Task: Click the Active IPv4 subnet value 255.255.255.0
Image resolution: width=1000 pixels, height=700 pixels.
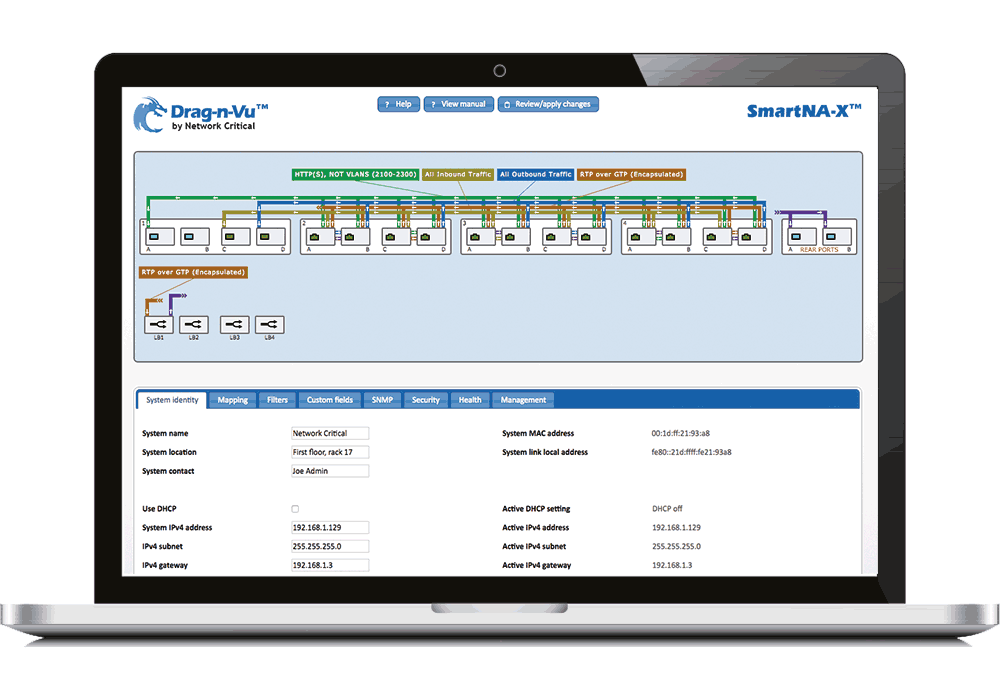Action: 676,546
